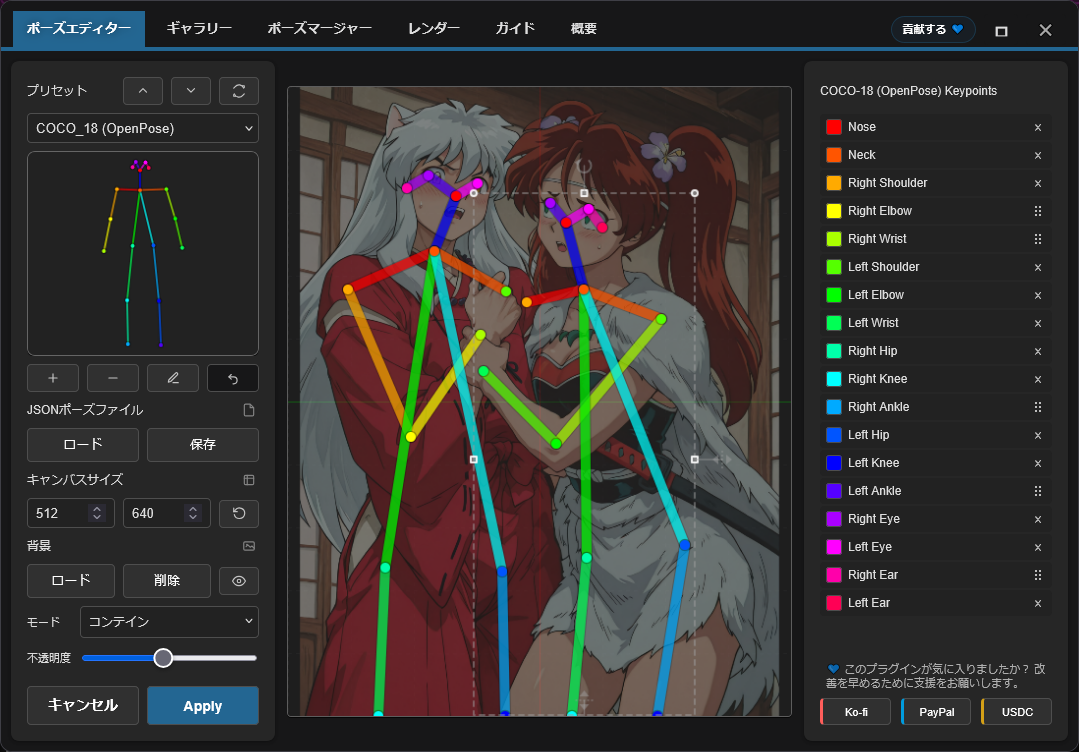Click the left skeleton yellow elbow joint
The width and height of the screenshot is (1079, 752).
[410, 437]
